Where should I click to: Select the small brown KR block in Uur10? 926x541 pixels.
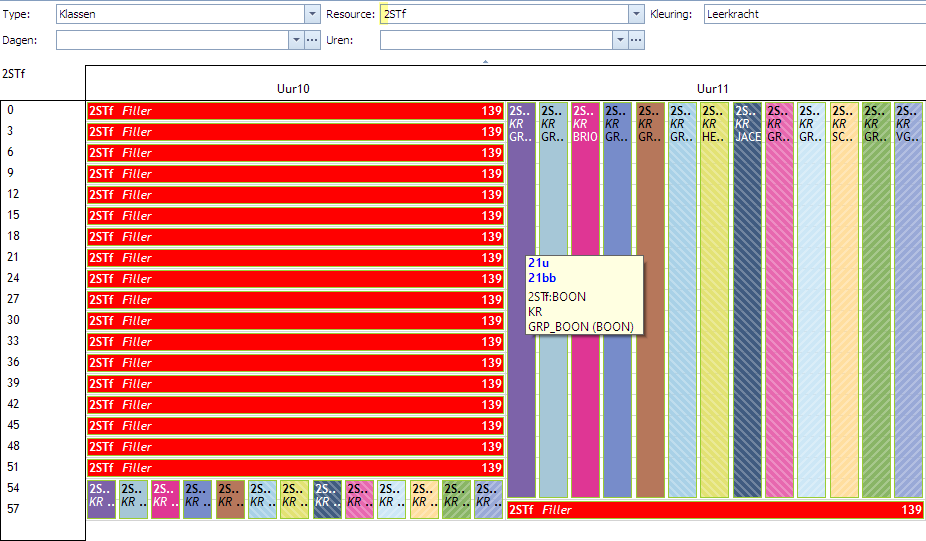[x=230, y=500]
